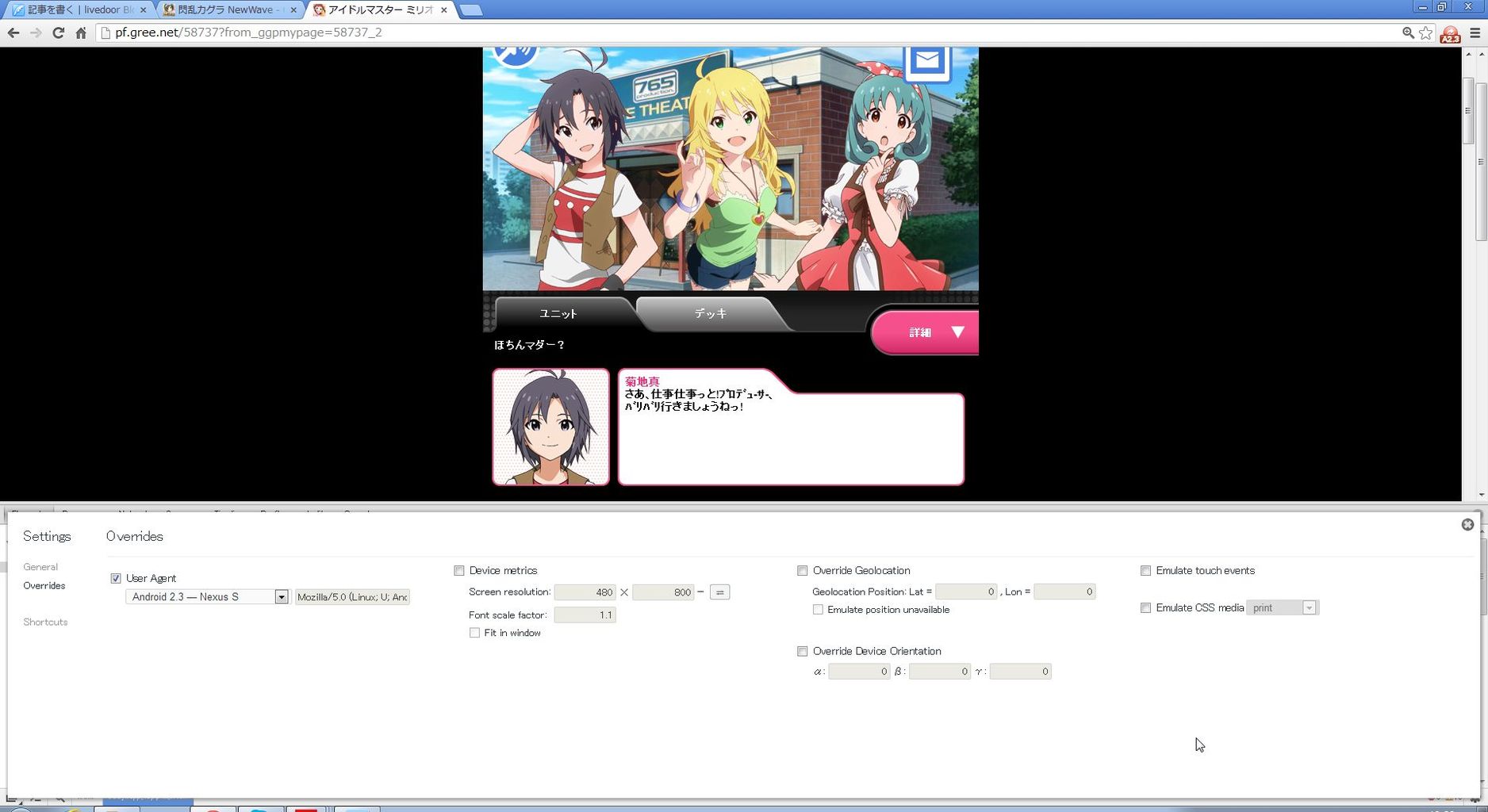Open the デッキ tab in the game
The width and height of the screenshot is (1488, 812).
(711, 313)
